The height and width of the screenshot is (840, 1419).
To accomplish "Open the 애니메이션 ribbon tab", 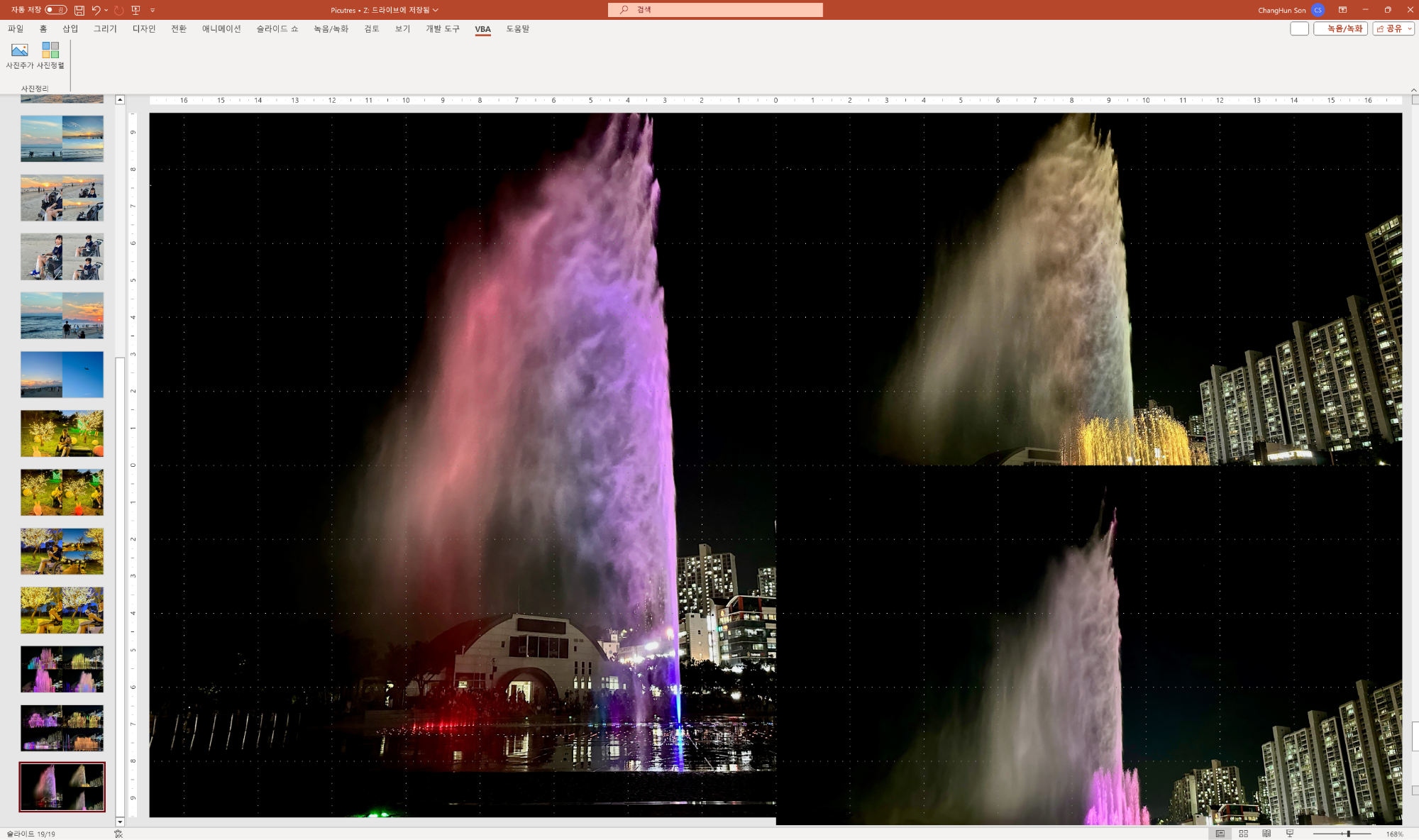I will click(221, 28).
